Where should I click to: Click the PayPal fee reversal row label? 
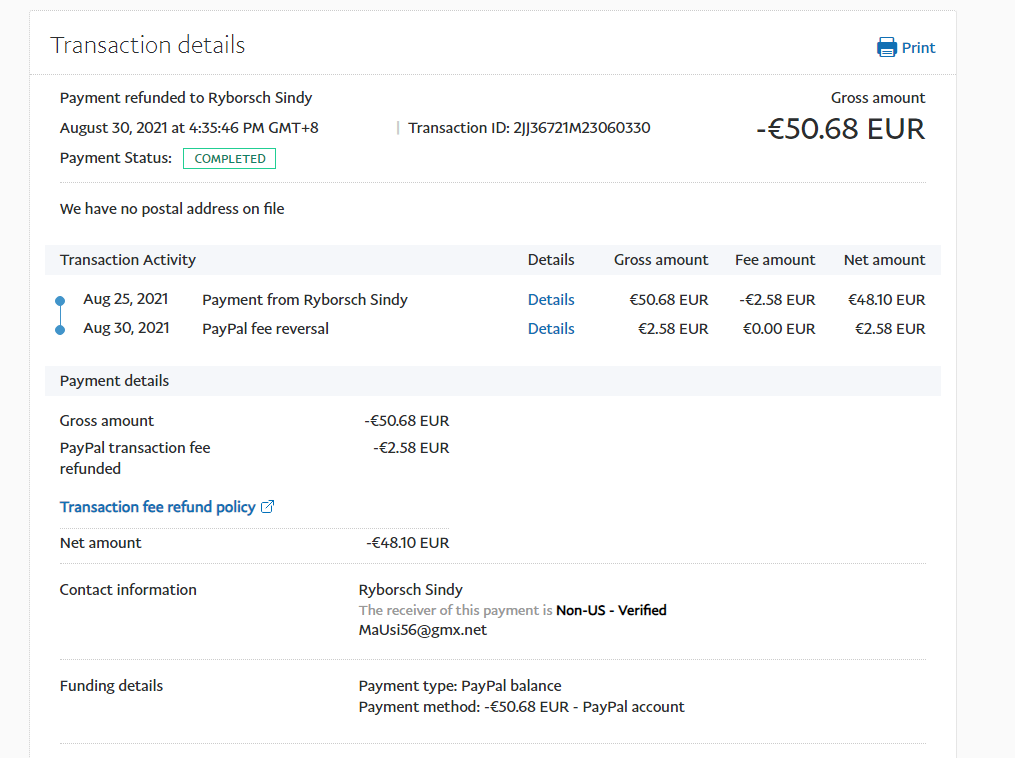(x=265, y=329)
